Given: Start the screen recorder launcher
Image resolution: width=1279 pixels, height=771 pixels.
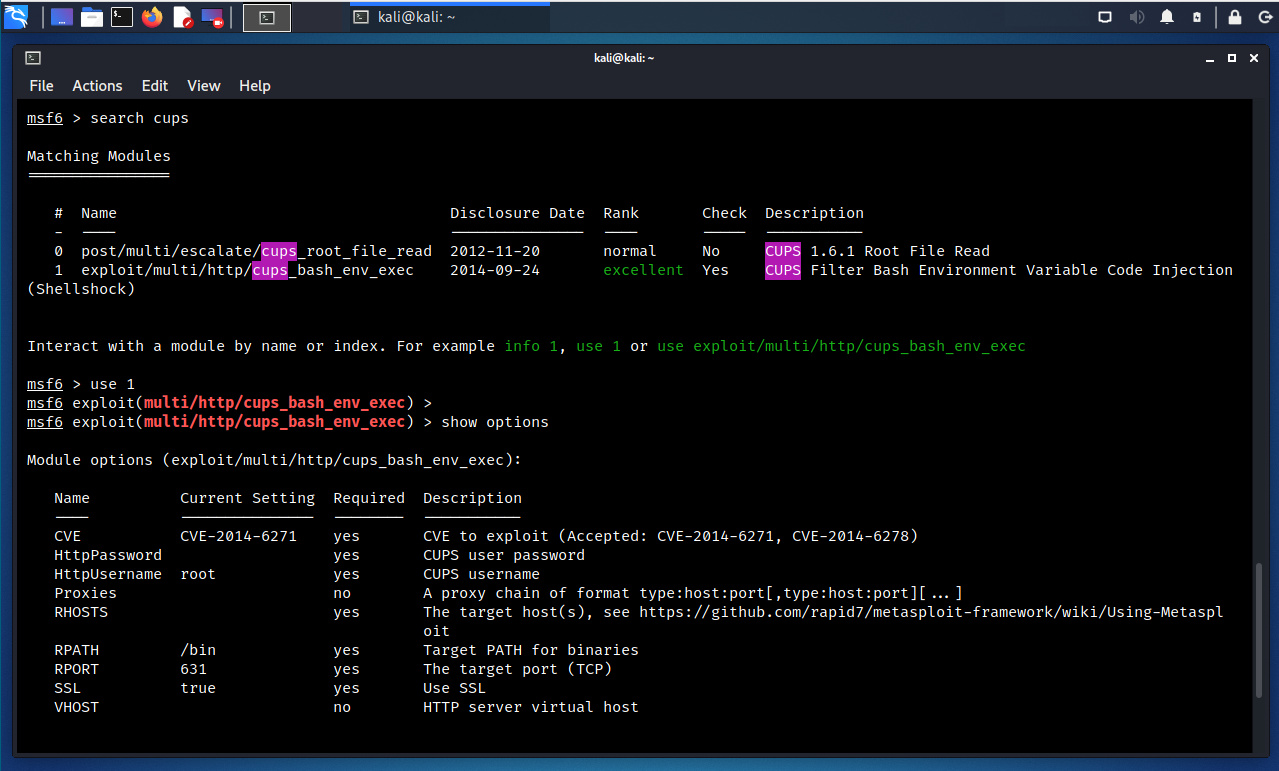Looking at the screenshot, I should (x=212, y=17).
